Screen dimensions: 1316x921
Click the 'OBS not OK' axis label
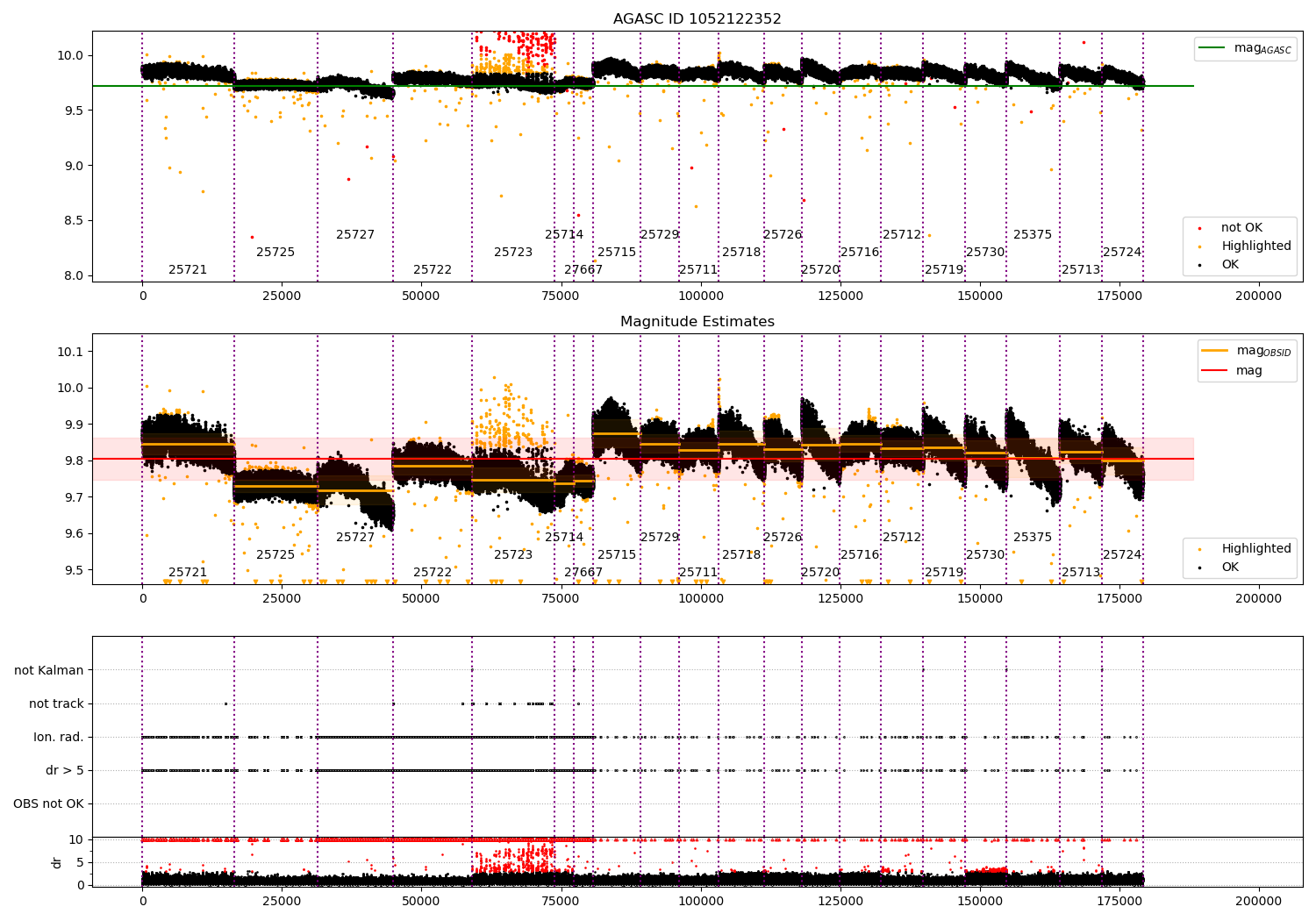(x=48, y=803)
